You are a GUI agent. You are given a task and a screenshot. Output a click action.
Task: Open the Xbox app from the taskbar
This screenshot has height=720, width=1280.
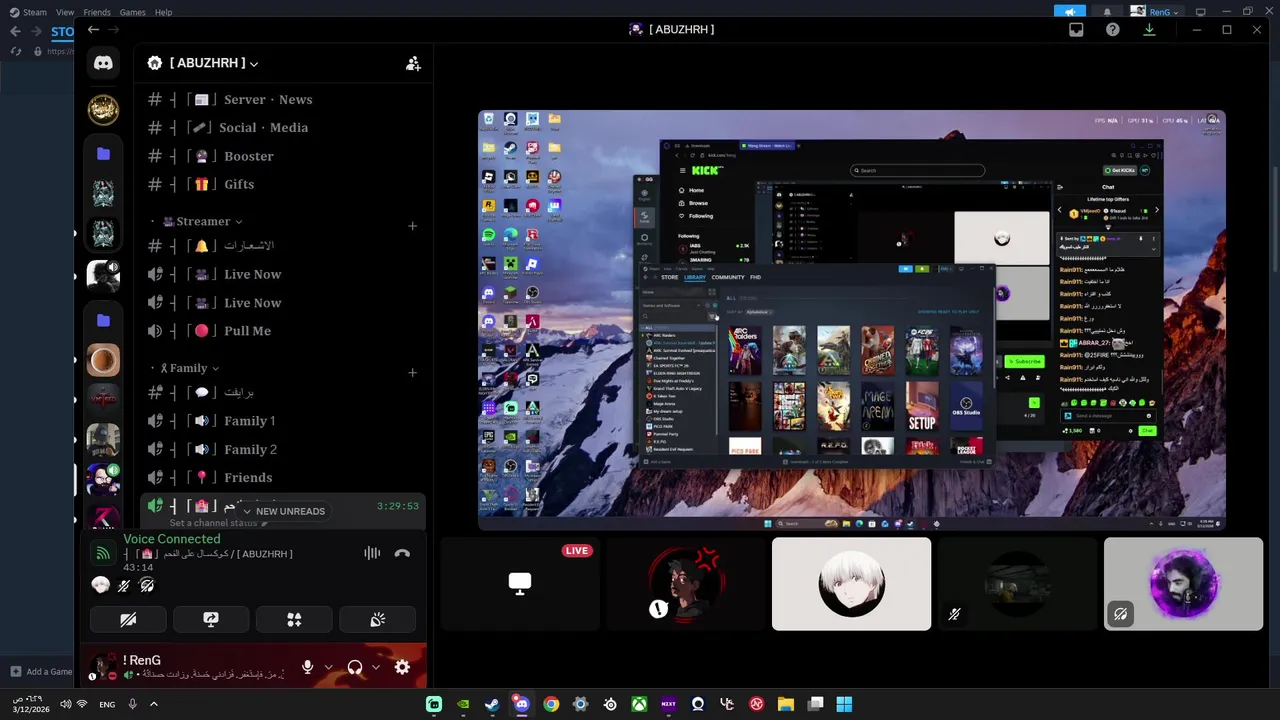coord(639,704)
